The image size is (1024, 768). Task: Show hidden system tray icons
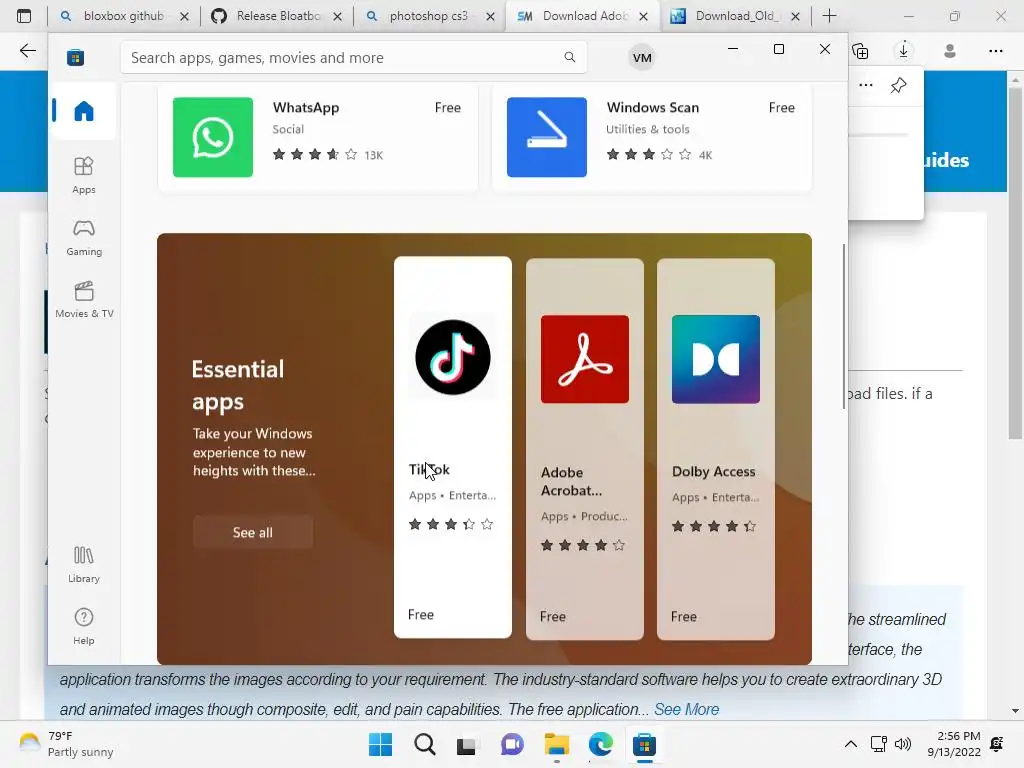(x=850, y=744)
